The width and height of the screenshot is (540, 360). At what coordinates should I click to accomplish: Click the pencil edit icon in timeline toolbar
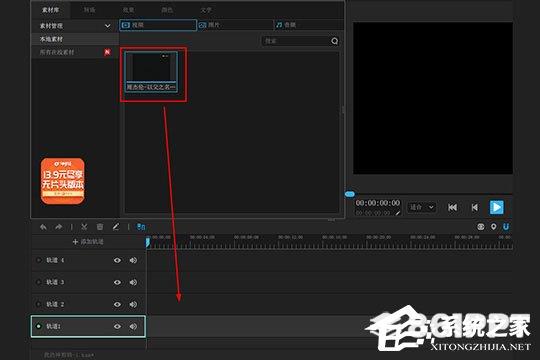click(116, 227)
